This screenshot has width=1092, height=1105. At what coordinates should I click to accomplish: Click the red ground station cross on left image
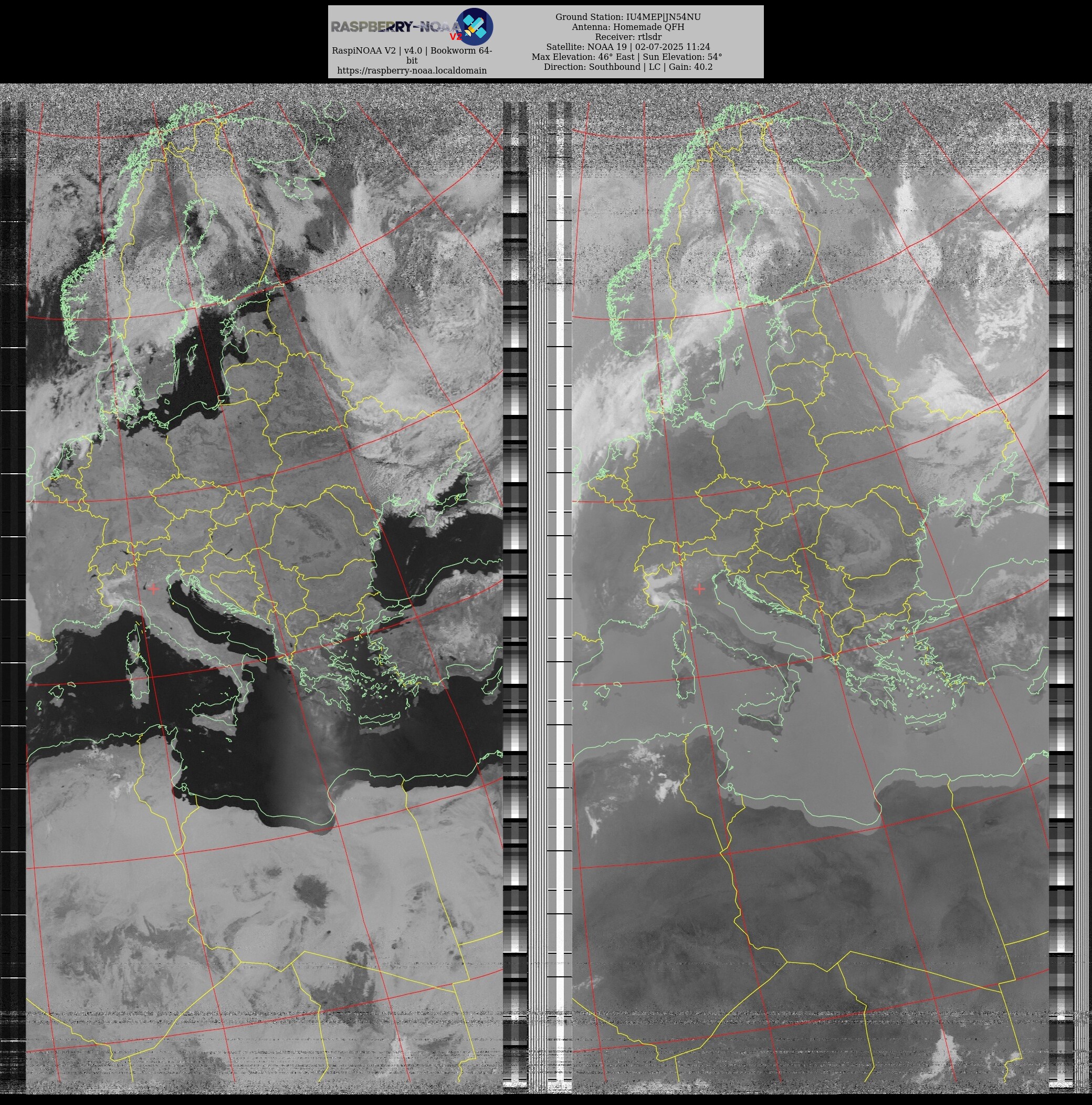[153, 588]
